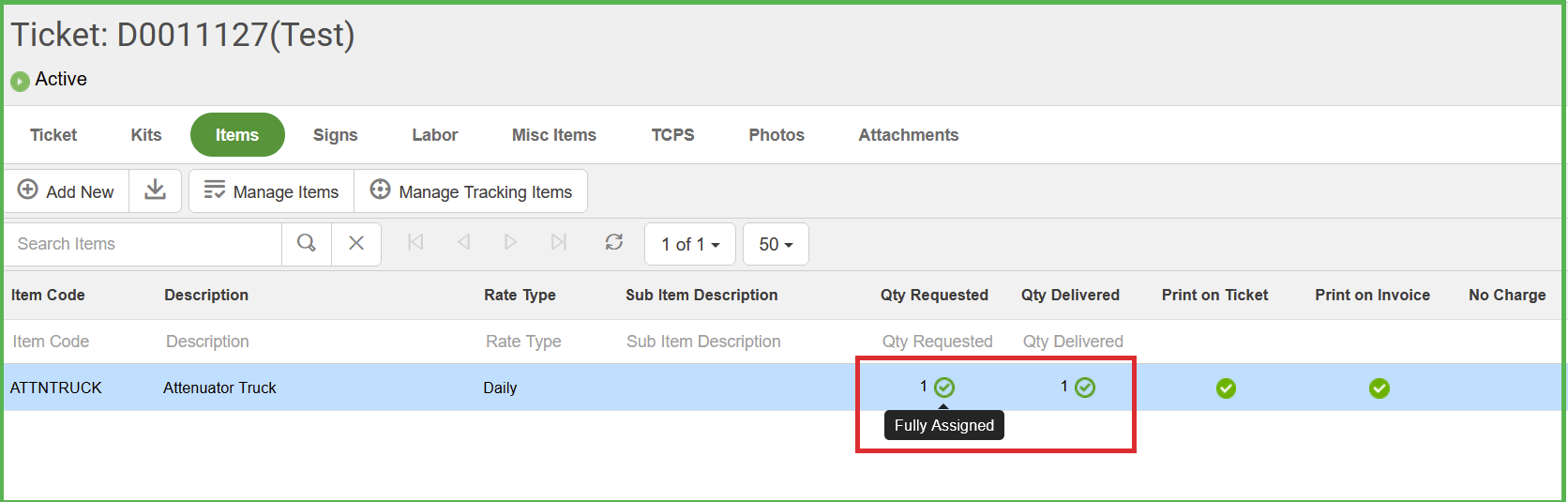
Task: Click the Manage Items button
Action: [272, 191]
